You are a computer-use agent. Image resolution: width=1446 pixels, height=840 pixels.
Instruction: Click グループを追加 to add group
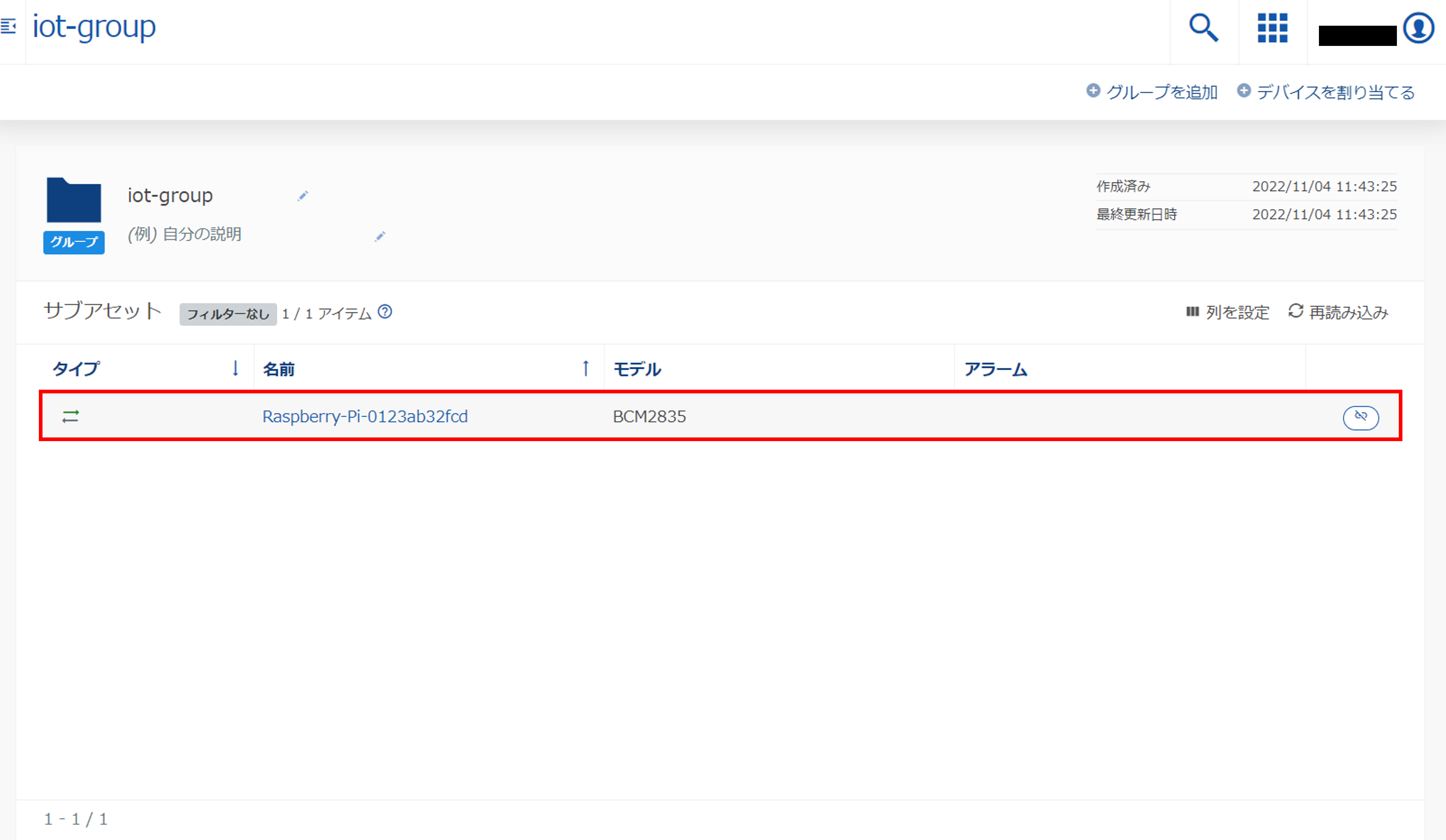[x=1152, y=92]
